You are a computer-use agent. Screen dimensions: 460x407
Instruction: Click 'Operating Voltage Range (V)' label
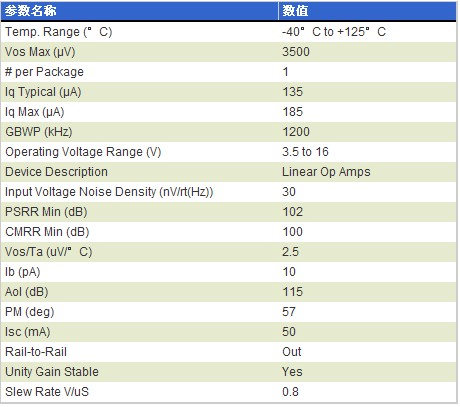point(83,152)
